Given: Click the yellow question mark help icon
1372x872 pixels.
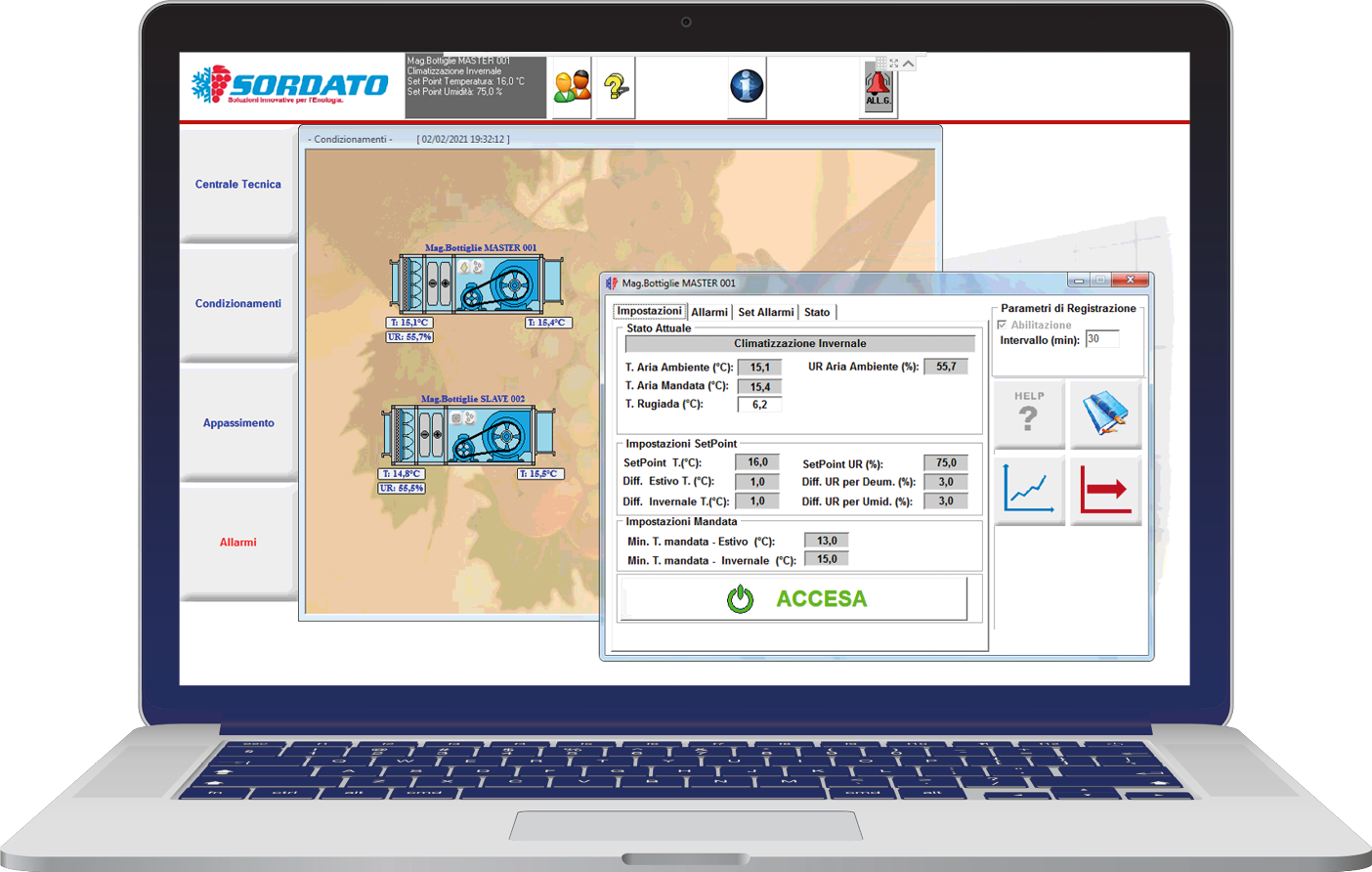Looking at the screenshot, I should 616,87.
